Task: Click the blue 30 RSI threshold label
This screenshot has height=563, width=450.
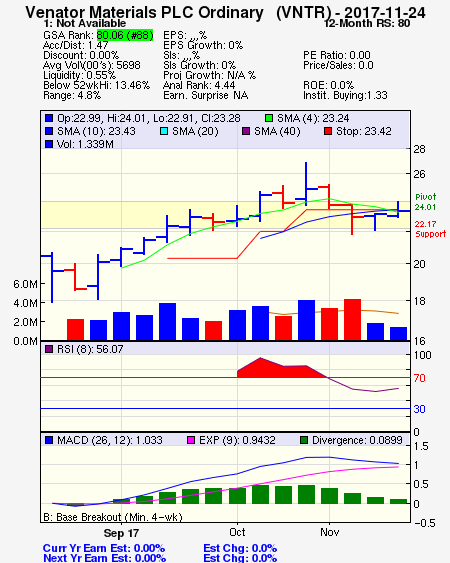Action: coord(419,409)
